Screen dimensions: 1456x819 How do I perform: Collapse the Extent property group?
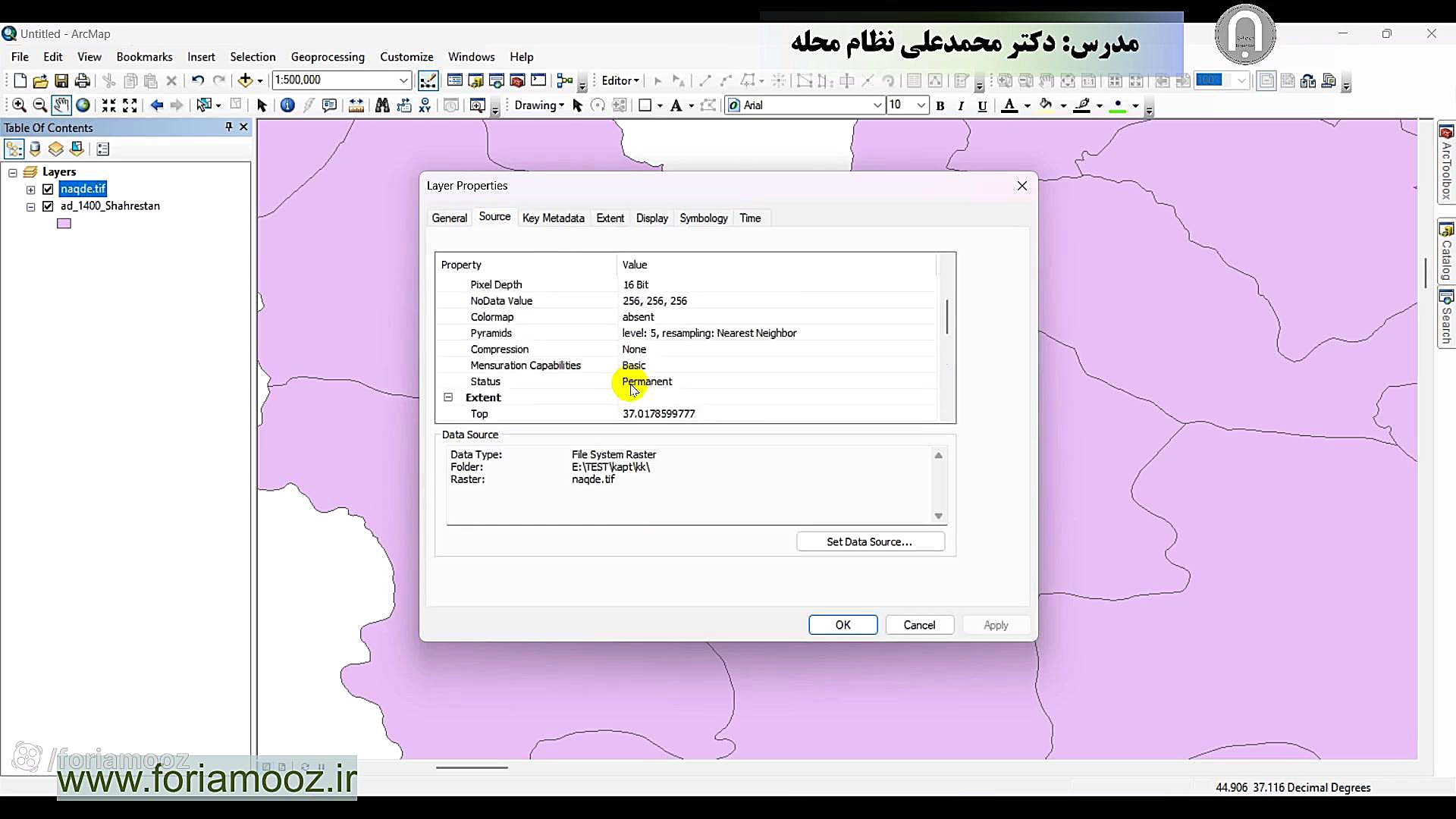click(448, 397)
